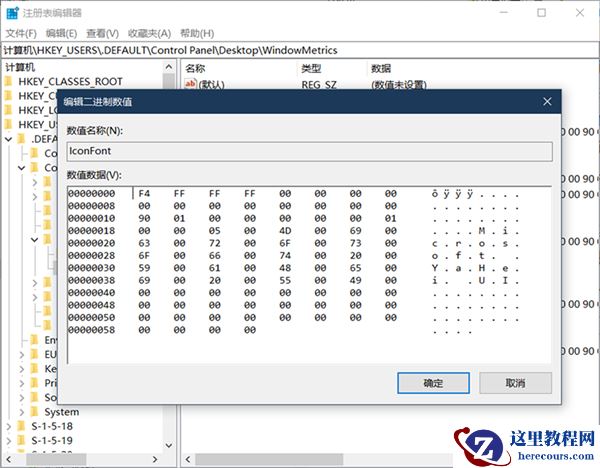
Task: Click the 确定 button
Action: [433, 383]
